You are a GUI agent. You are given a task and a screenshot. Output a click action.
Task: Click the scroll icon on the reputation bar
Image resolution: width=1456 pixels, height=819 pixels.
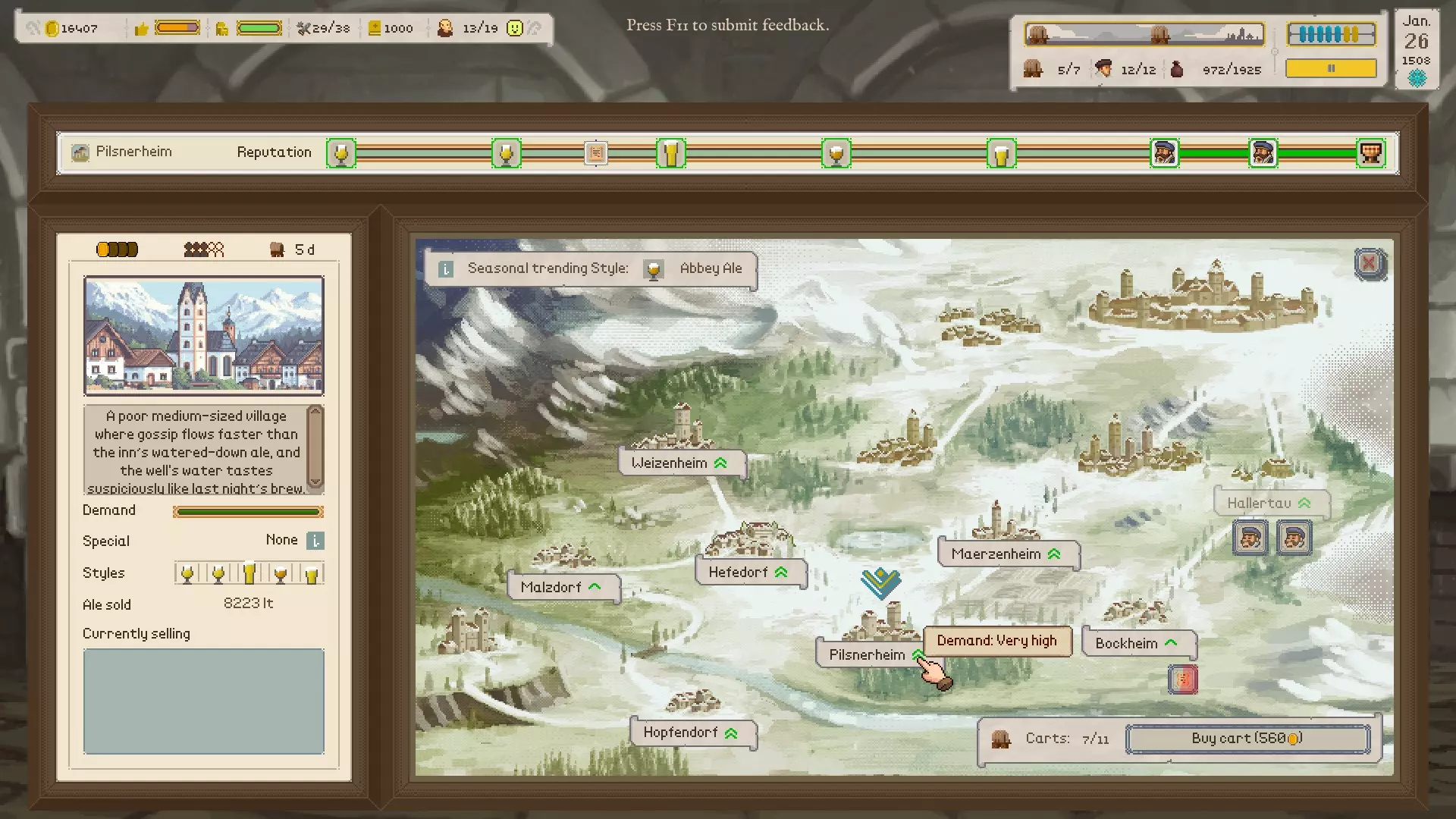[596, 153]
